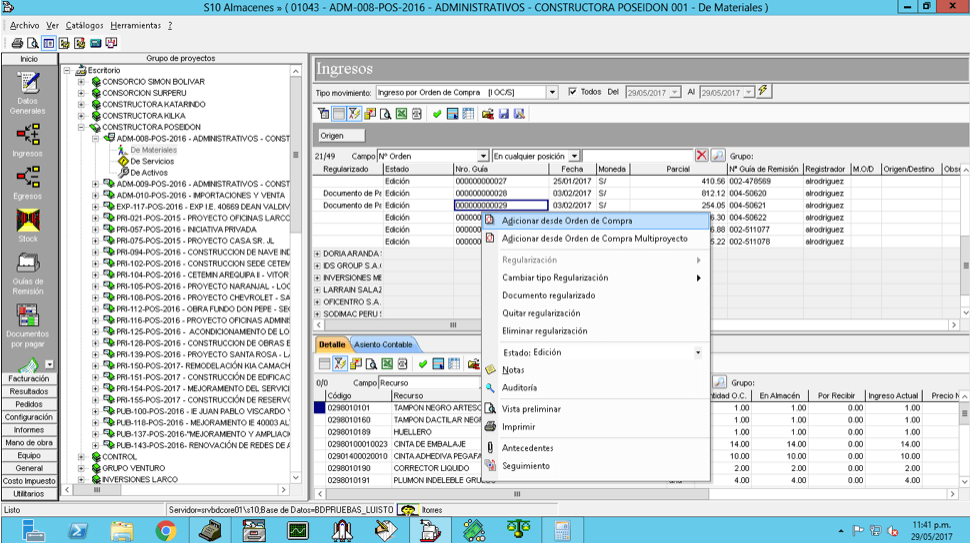Click the green checkmark toolbar icon

tap(437, 114)
